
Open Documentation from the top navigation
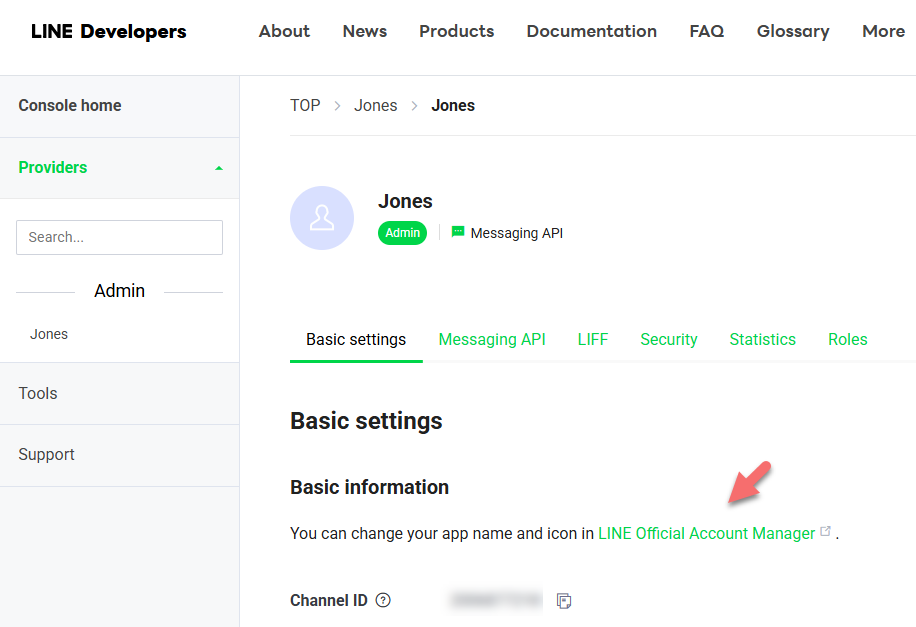point(591,32)
